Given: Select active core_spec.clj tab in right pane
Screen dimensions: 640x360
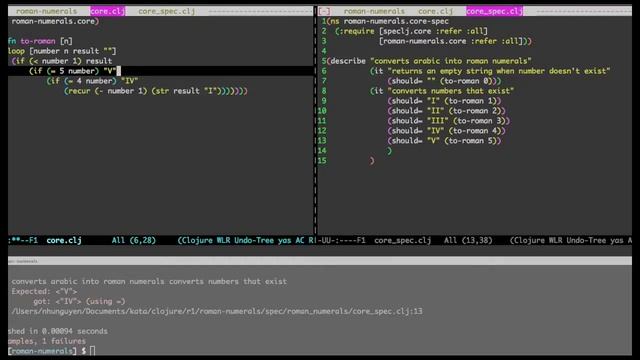Looking at the screenshot, I should tap(494, 11).
